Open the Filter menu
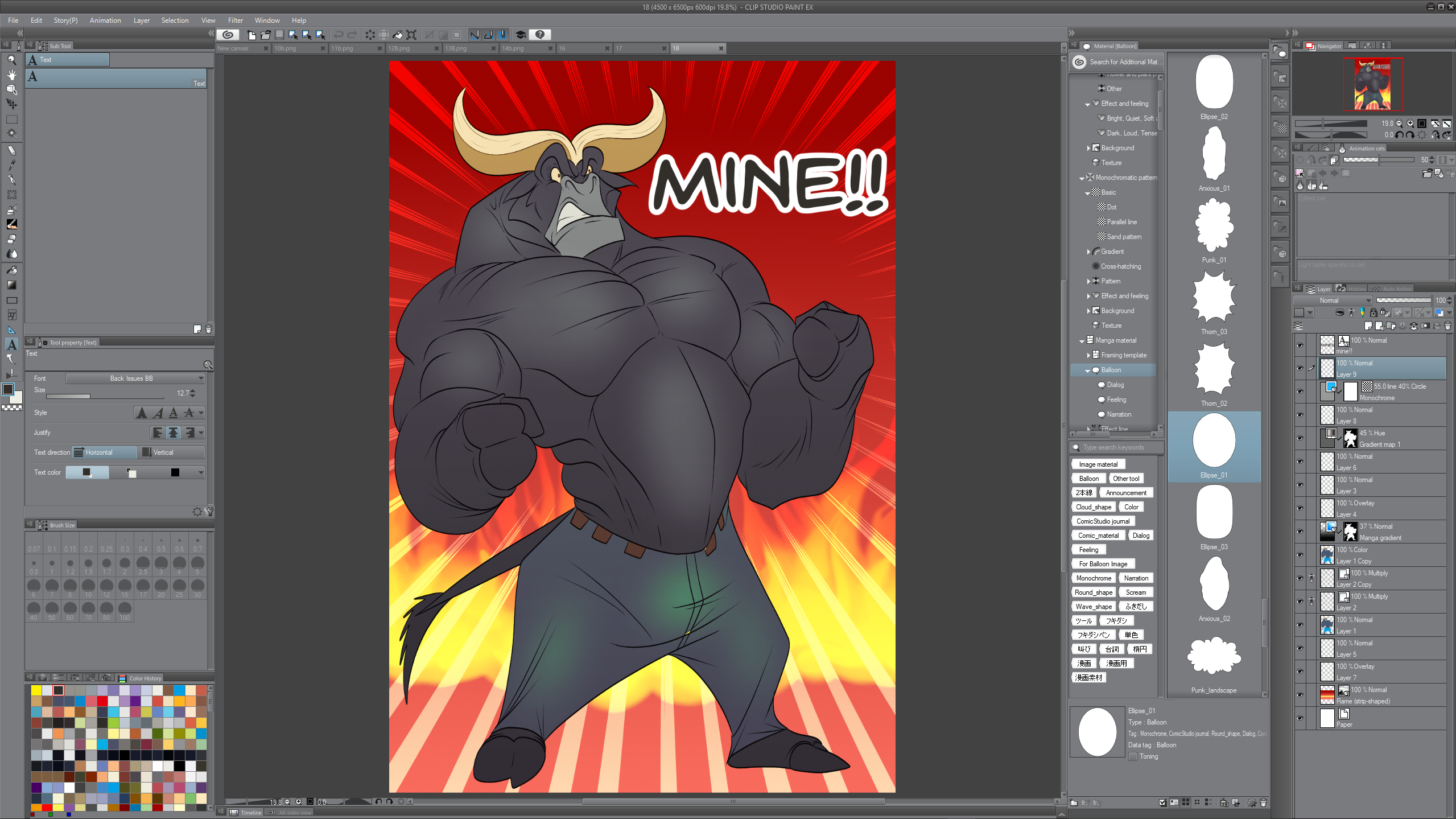The height and width of the screenshot is (819, 1456). click(235, 20)
